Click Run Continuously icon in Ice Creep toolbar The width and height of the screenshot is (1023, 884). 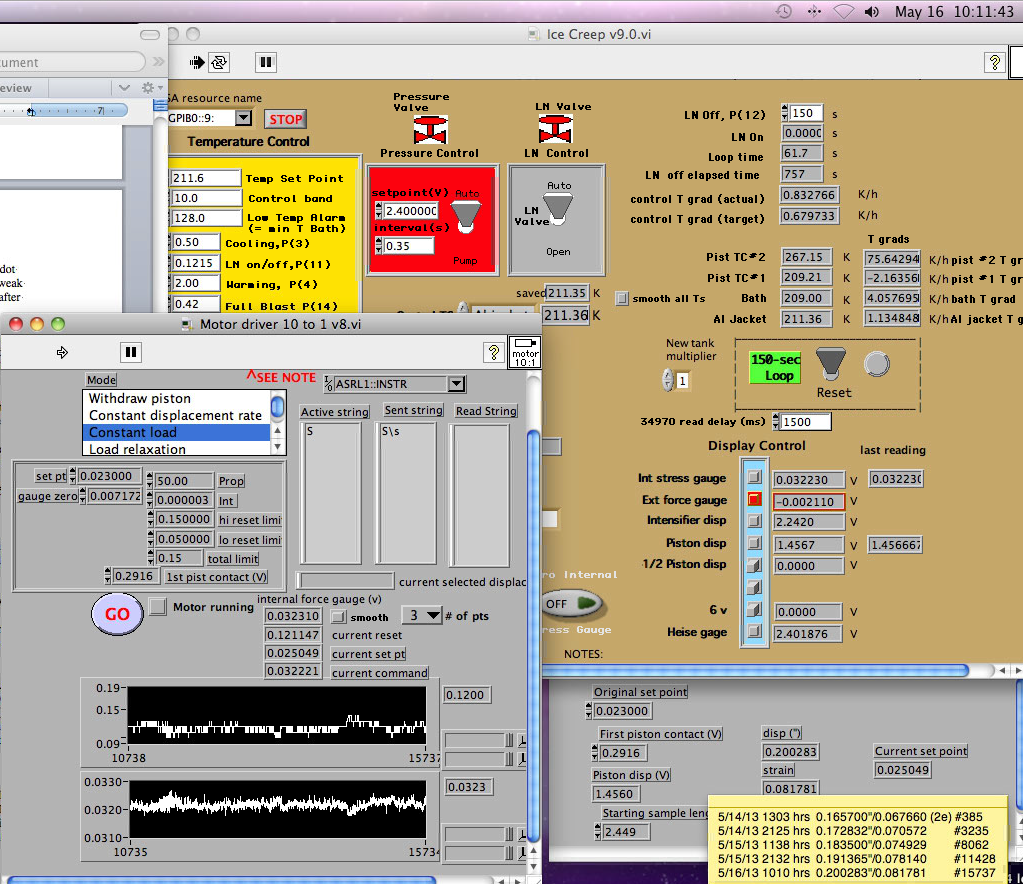tap(219, 62)
